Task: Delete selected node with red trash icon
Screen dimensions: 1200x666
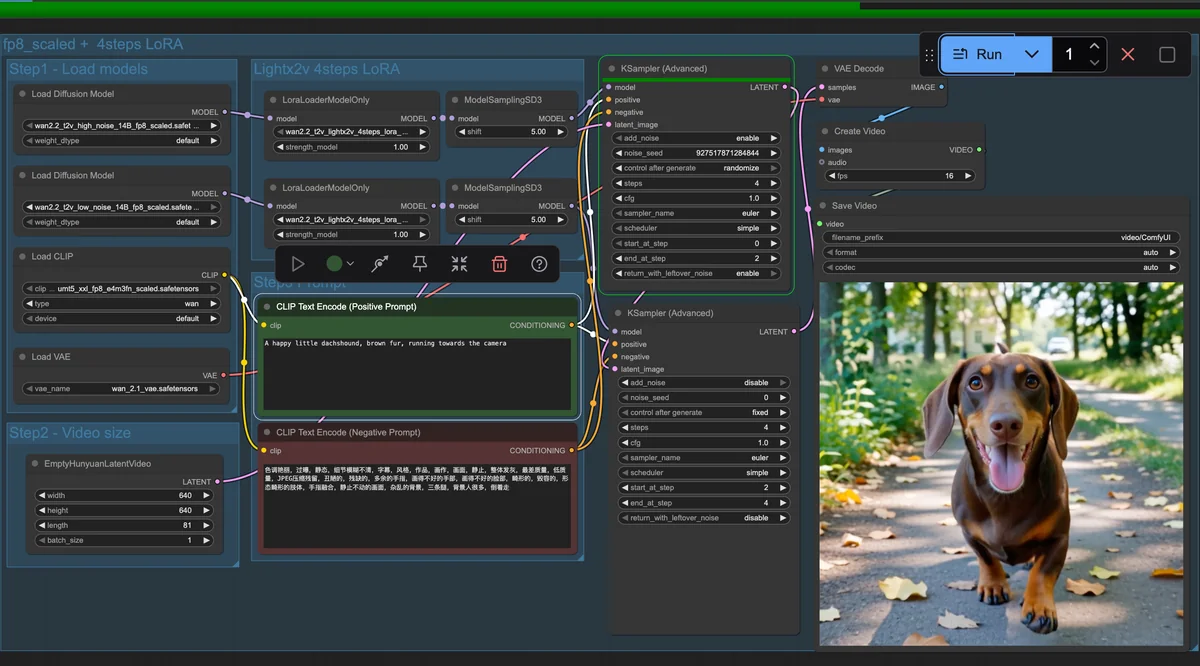Action: click(499, 264)
